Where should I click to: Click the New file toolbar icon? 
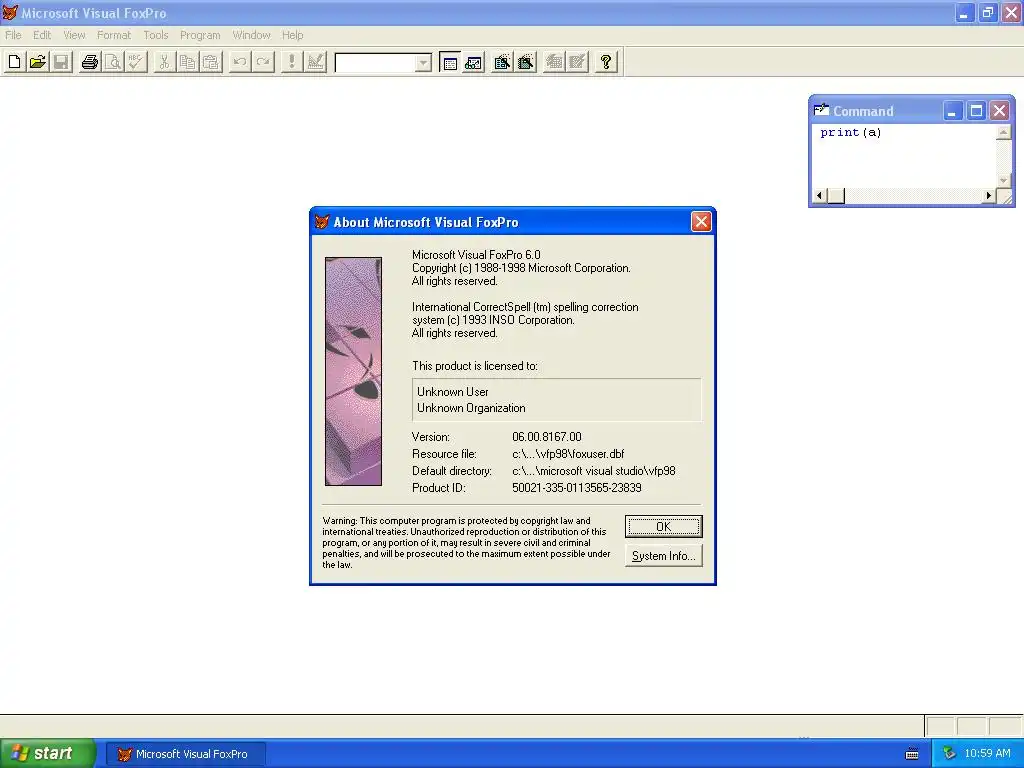pyautogui.click(x=14, y=62)
